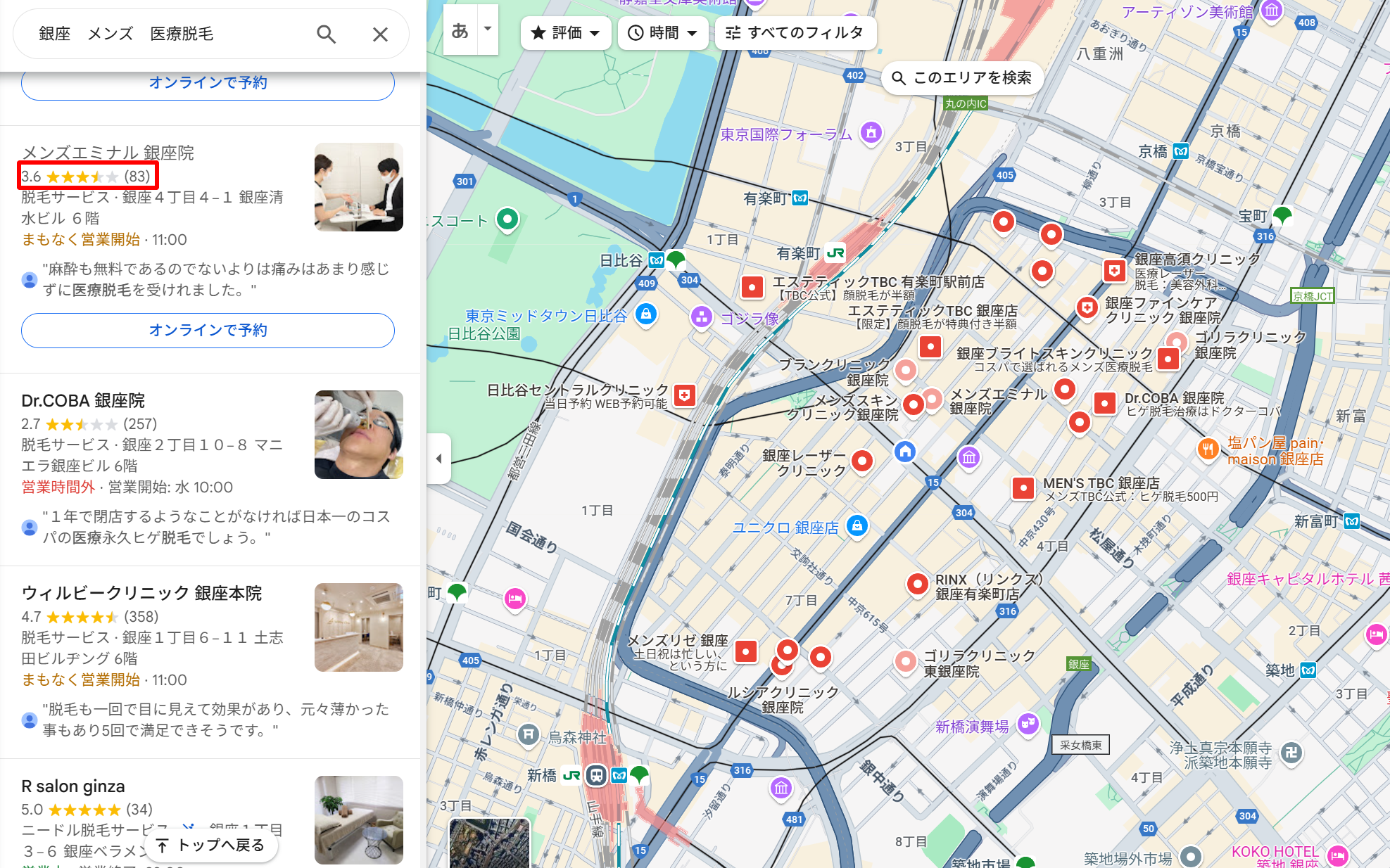Click 築地場外市場 marker icon
Image resolution: width=1390 pixels, height=868 pixels.
(x=1190, y=857)
